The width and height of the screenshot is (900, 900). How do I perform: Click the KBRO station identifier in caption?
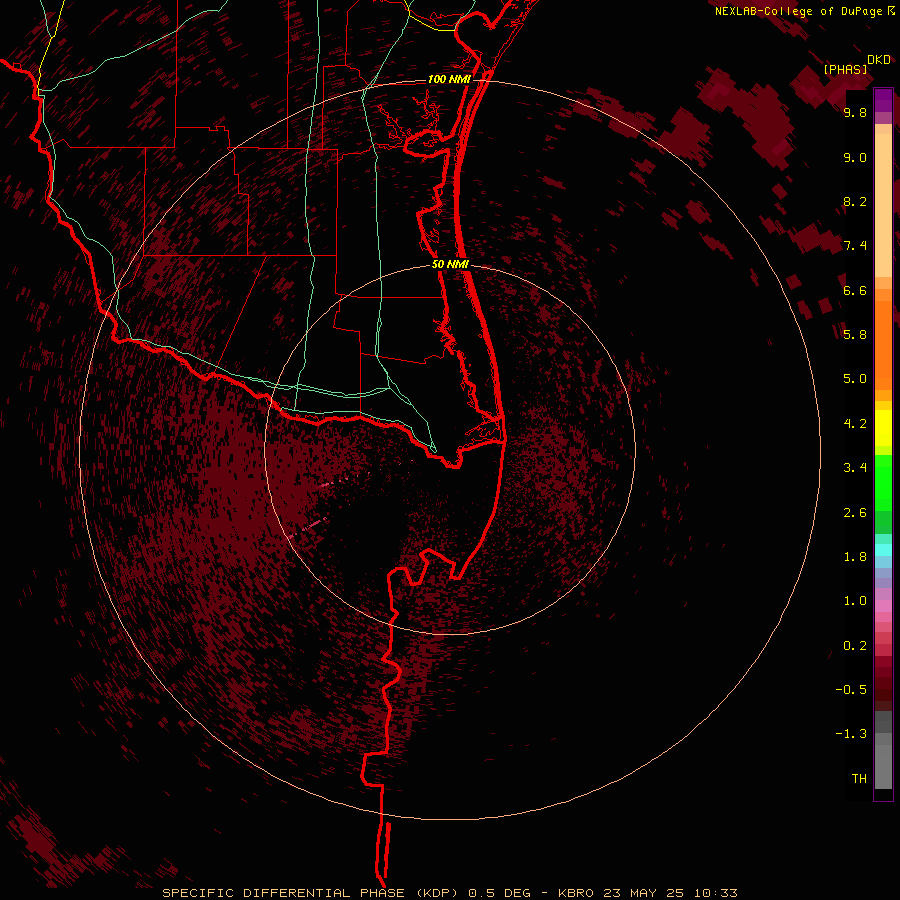[x=576, y=893]
